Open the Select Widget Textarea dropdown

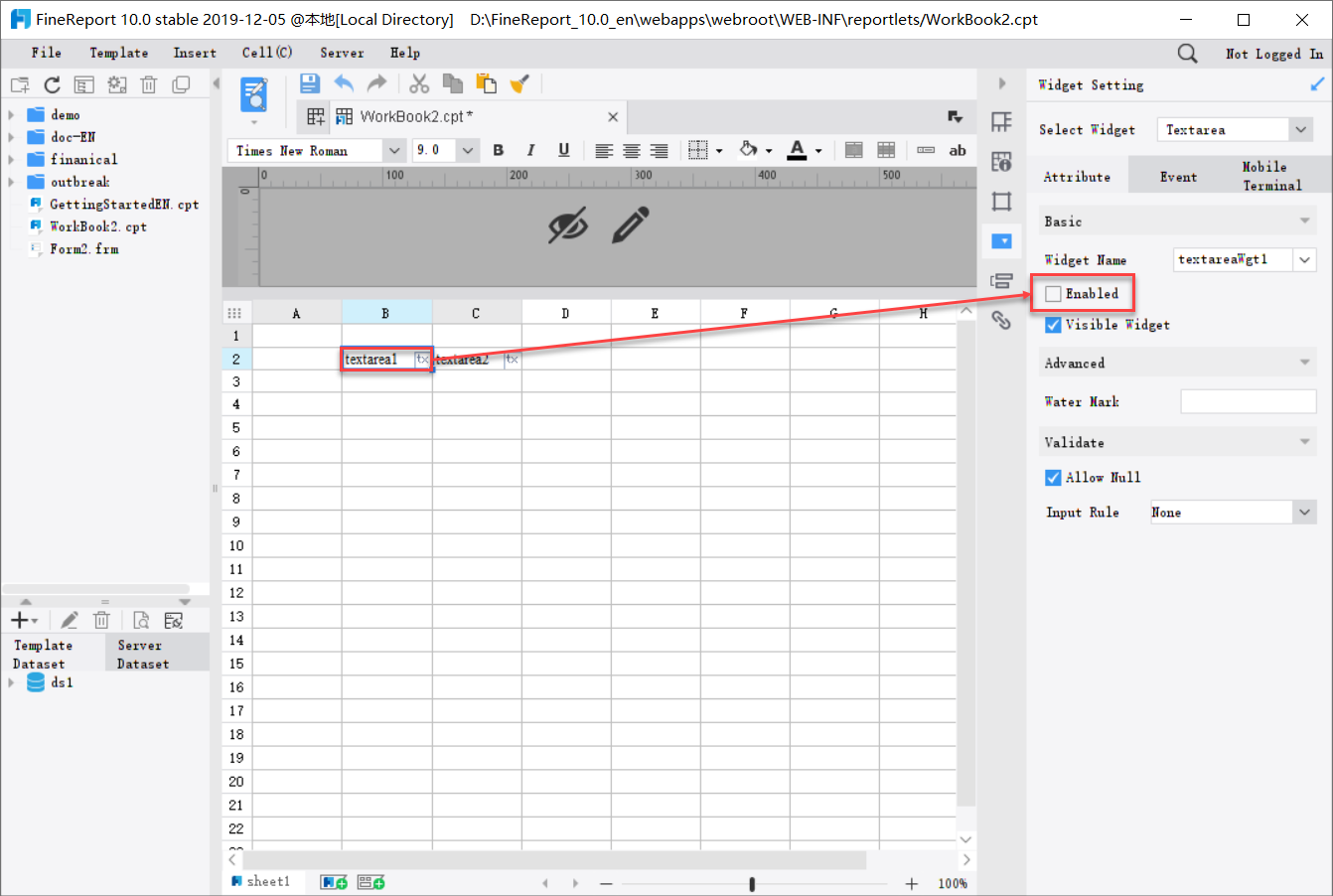click(1301, 129)
